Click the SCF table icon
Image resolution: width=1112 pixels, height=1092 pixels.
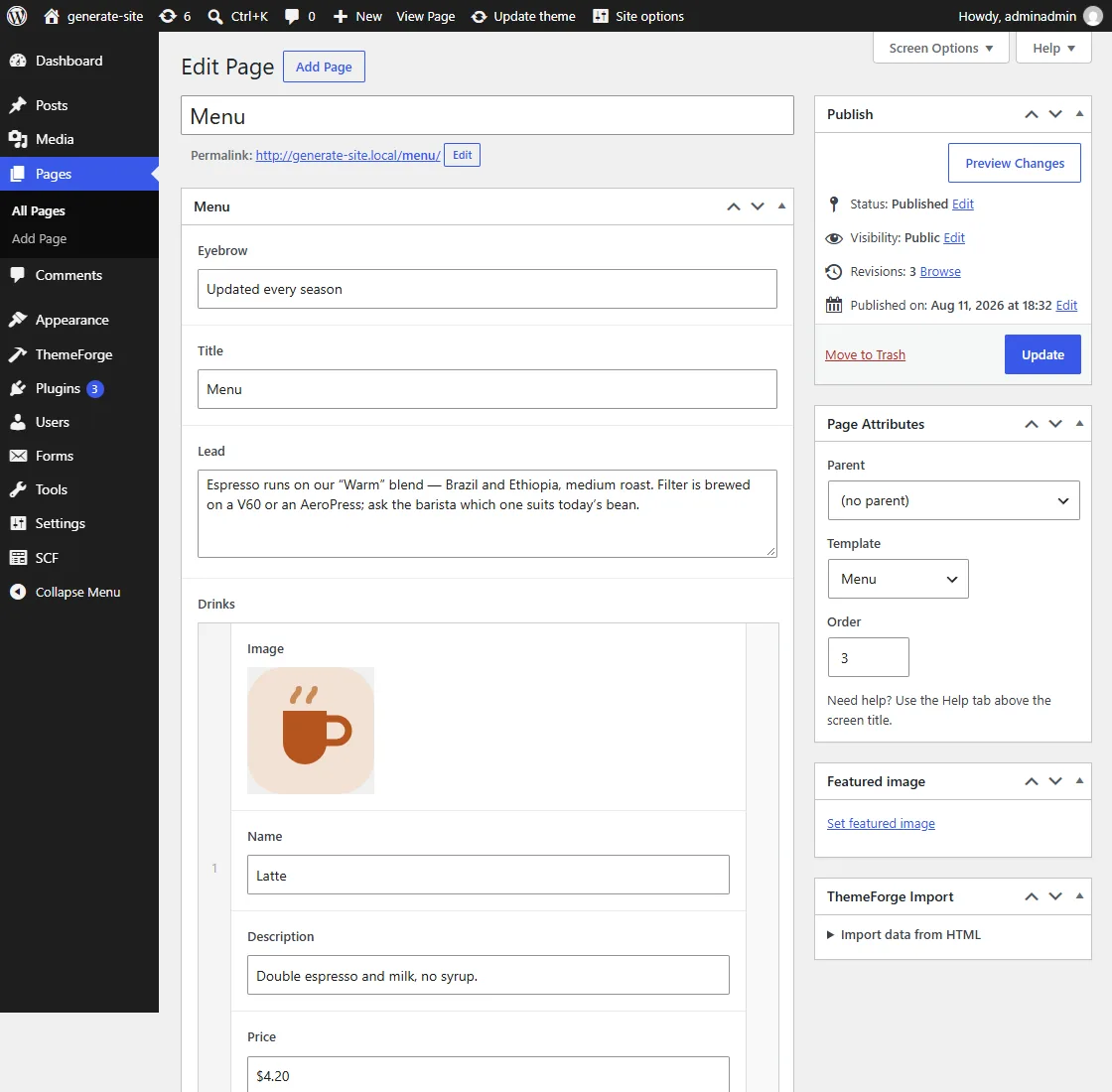18,558
